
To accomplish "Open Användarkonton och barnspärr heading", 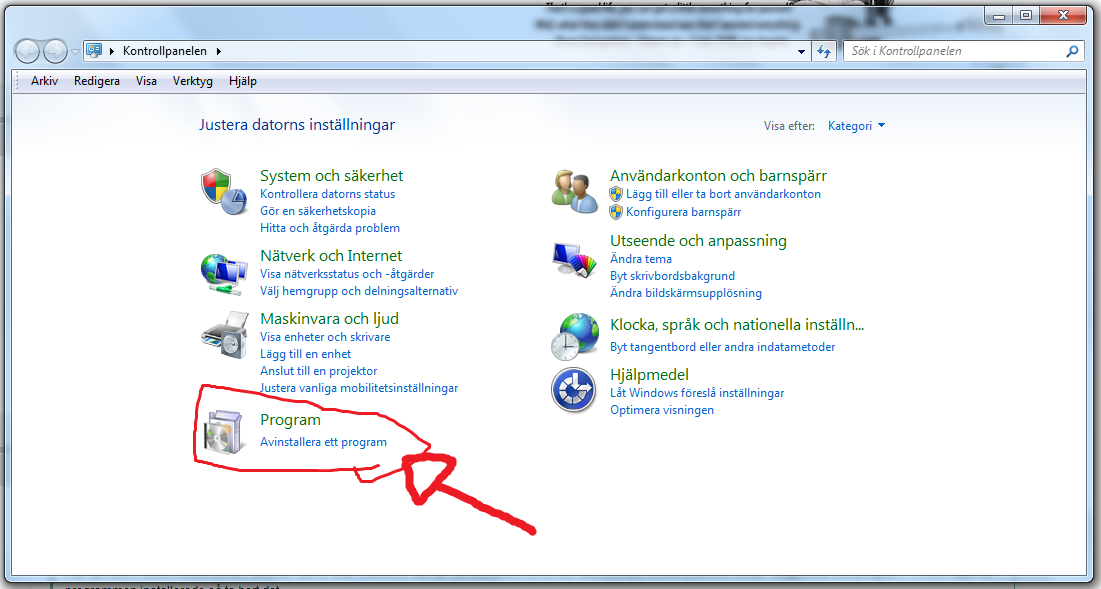I will (x=718, y=176).
